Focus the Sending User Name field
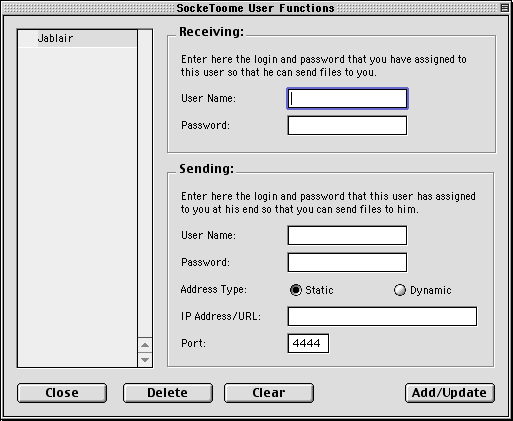 (x=347, y=235)
